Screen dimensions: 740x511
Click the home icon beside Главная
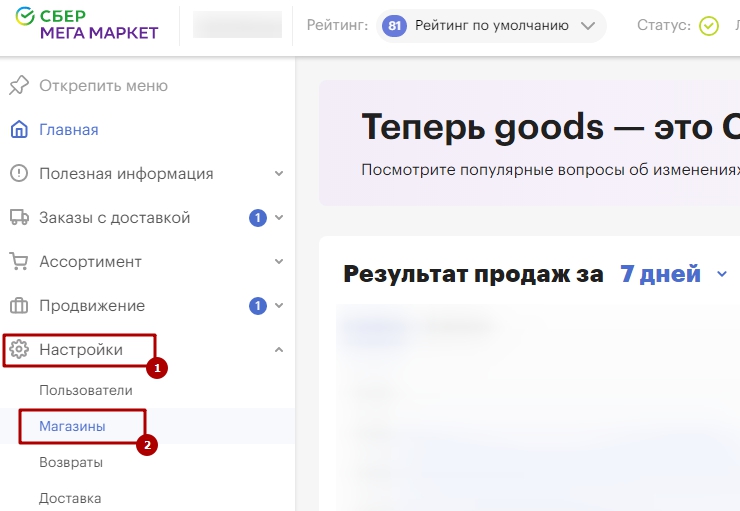click(19, 129)
